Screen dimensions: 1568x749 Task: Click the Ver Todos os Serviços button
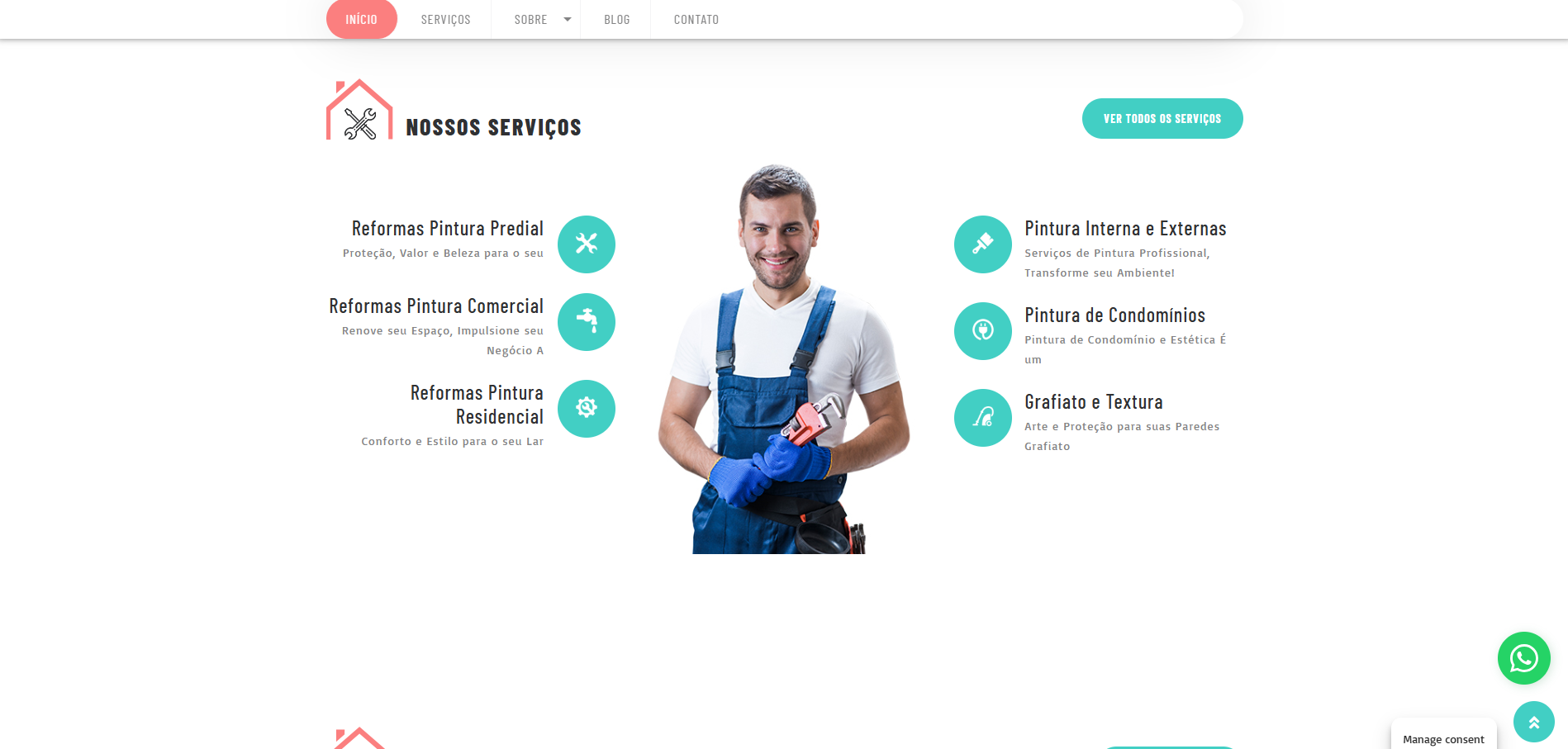[x=1162, y=118]
